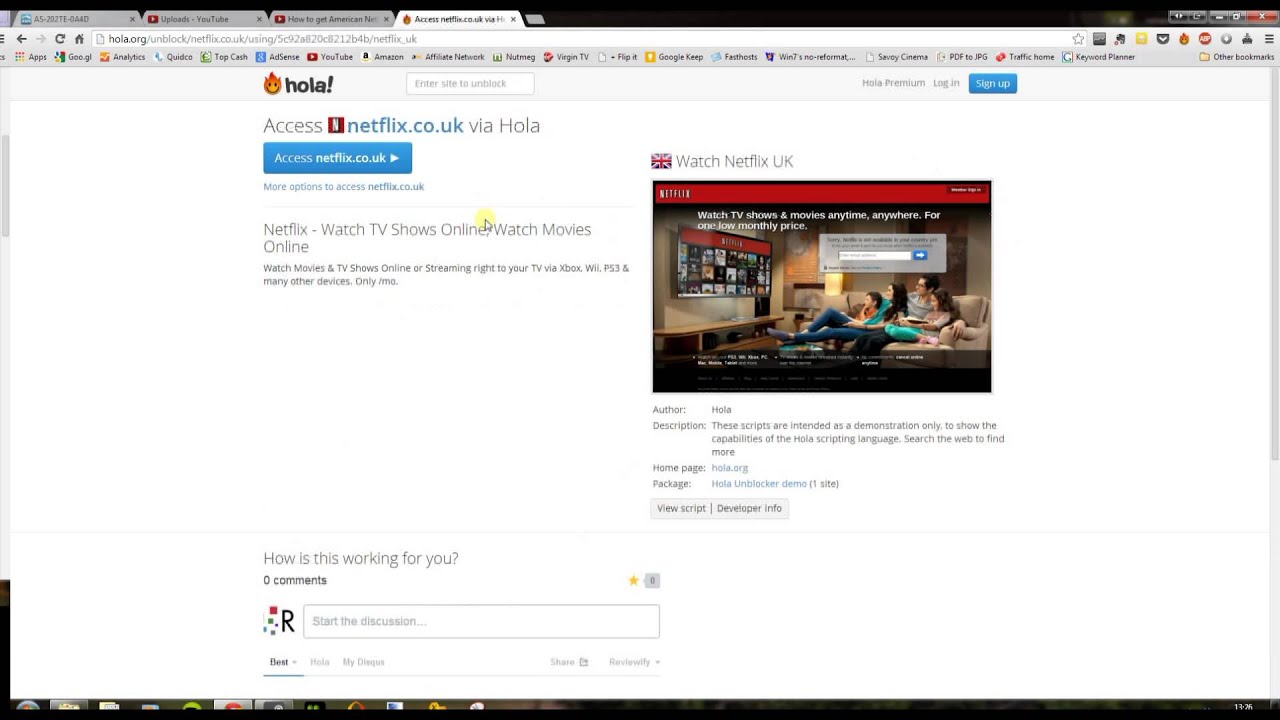Open a new browser tab

pos(535,19)
